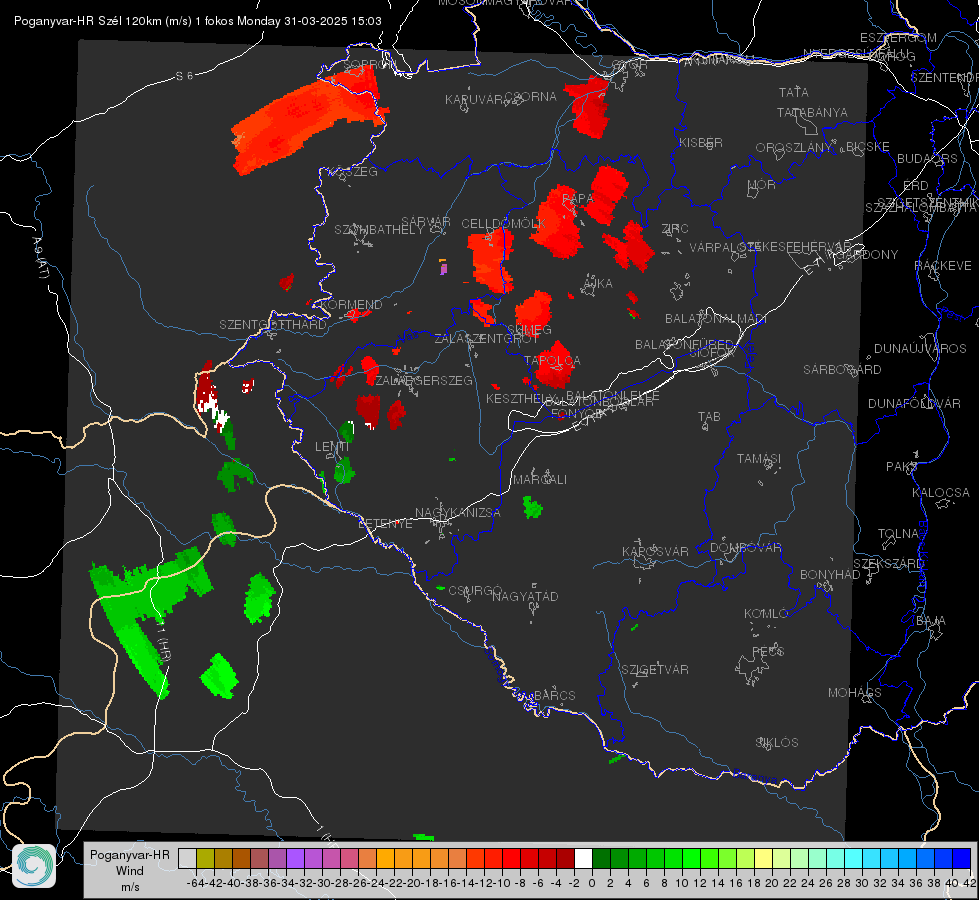Click the 'DOMBOVAR' city label
Screen dimensions: 979x900
click(x=745, y=548)
